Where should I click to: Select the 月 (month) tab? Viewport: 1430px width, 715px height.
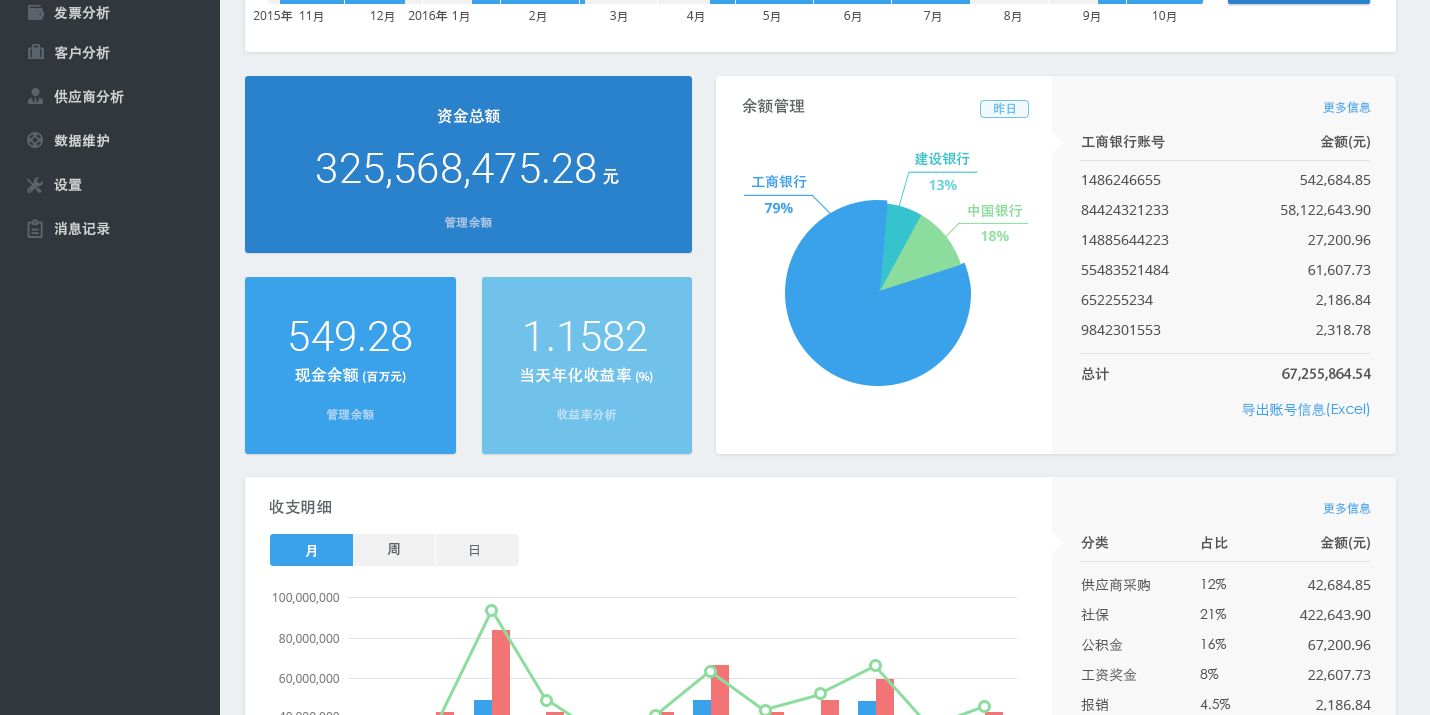point(311,549)
